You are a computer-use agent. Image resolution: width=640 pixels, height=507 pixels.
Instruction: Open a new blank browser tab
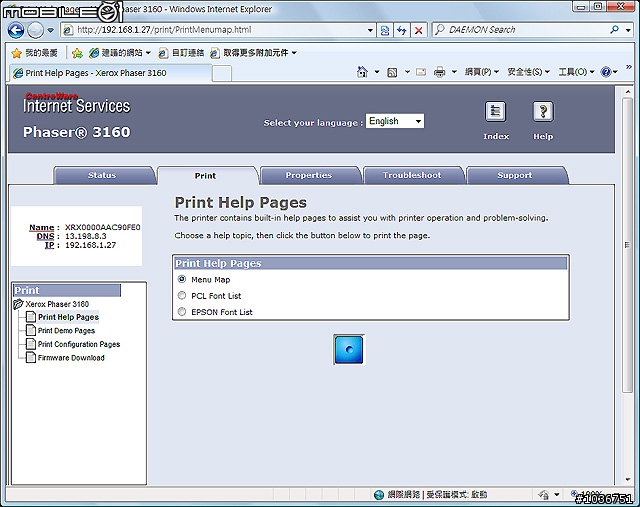[x=222, y=74]
